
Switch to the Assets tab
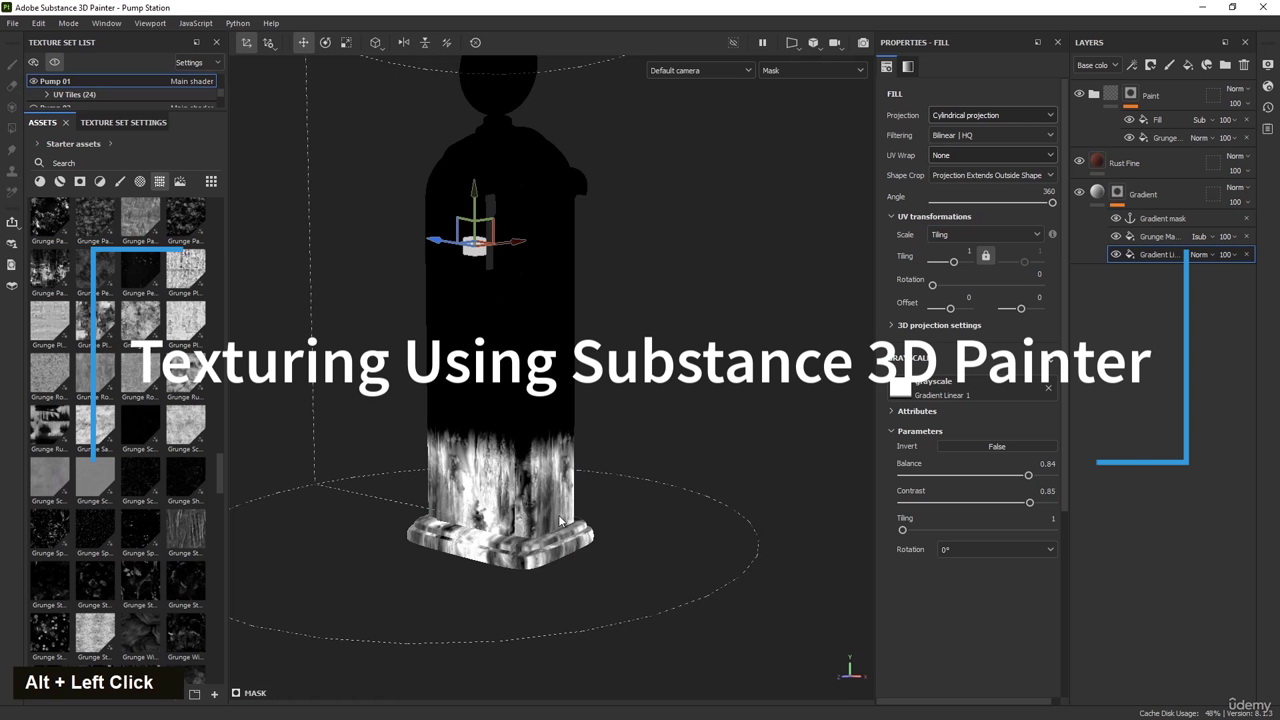pos(42,122)
